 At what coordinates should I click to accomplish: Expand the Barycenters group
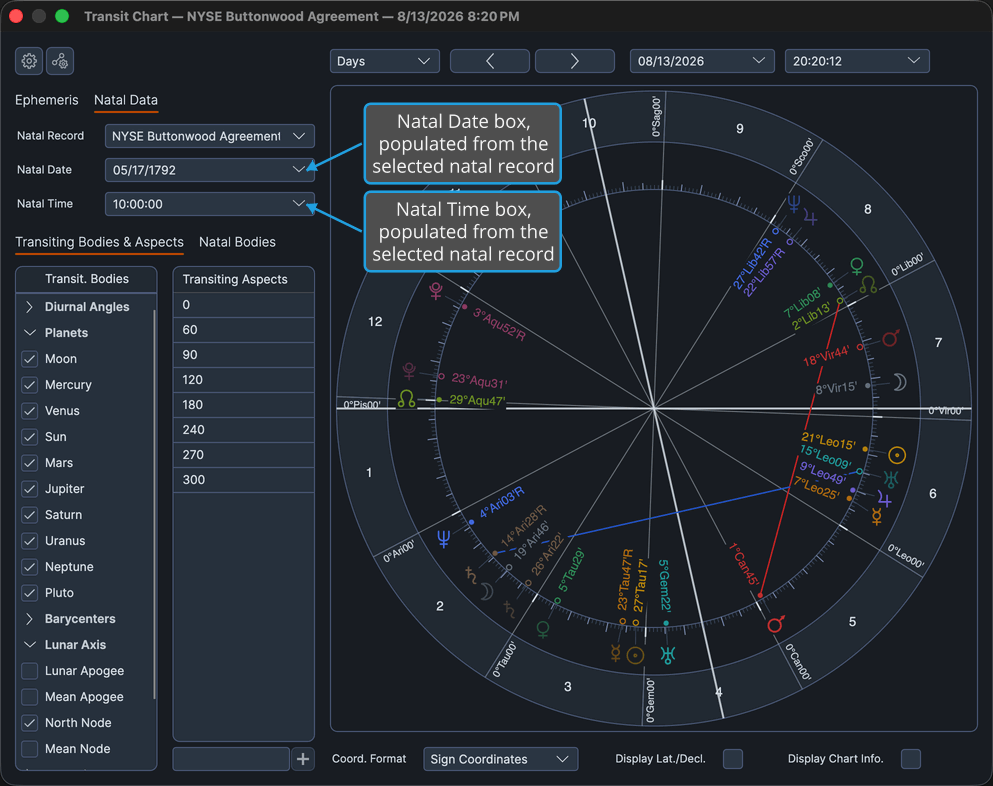click(x=30, y=618)
